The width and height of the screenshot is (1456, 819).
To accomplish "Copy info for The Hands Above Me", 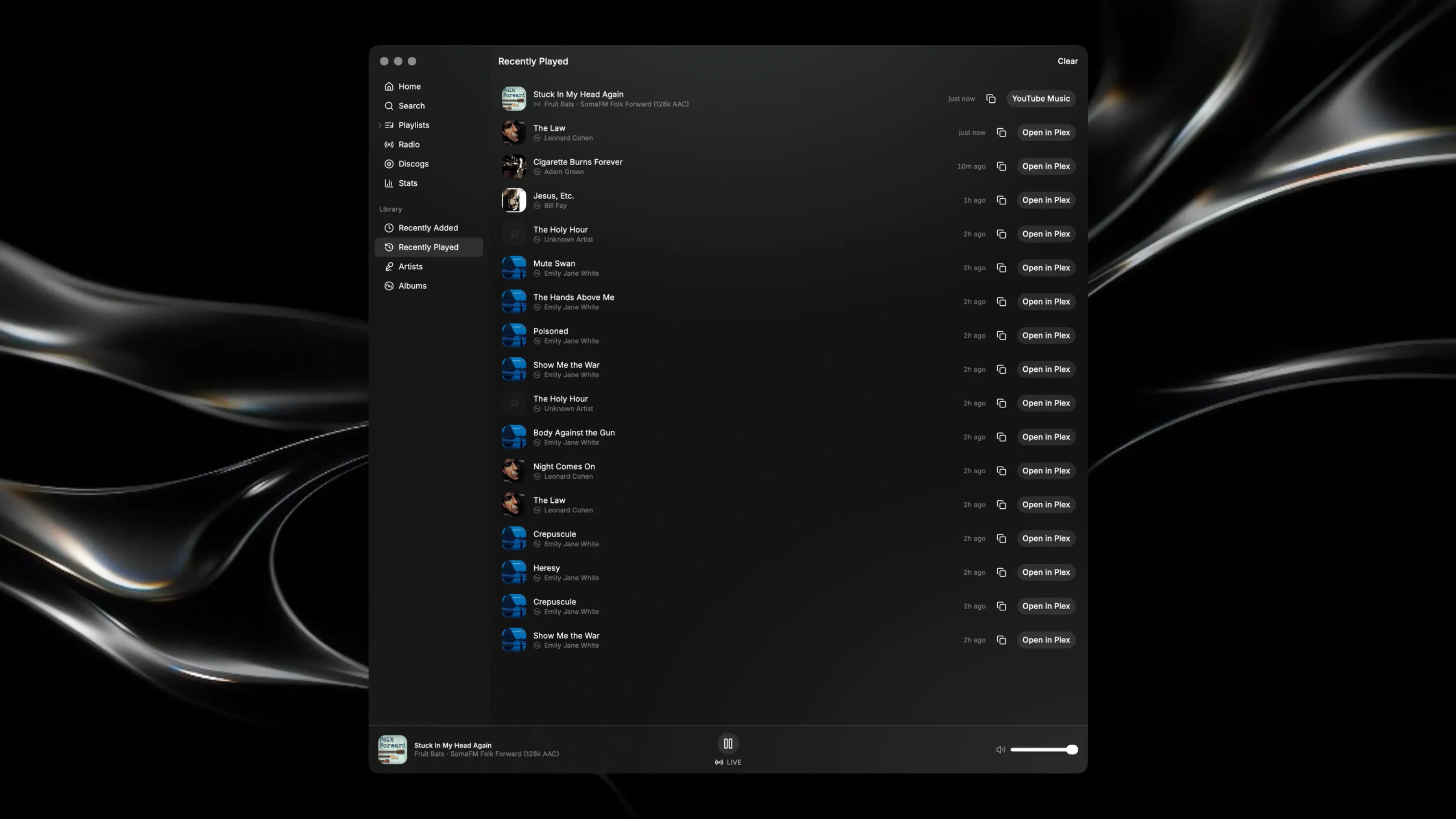I will coord(1001,302).
